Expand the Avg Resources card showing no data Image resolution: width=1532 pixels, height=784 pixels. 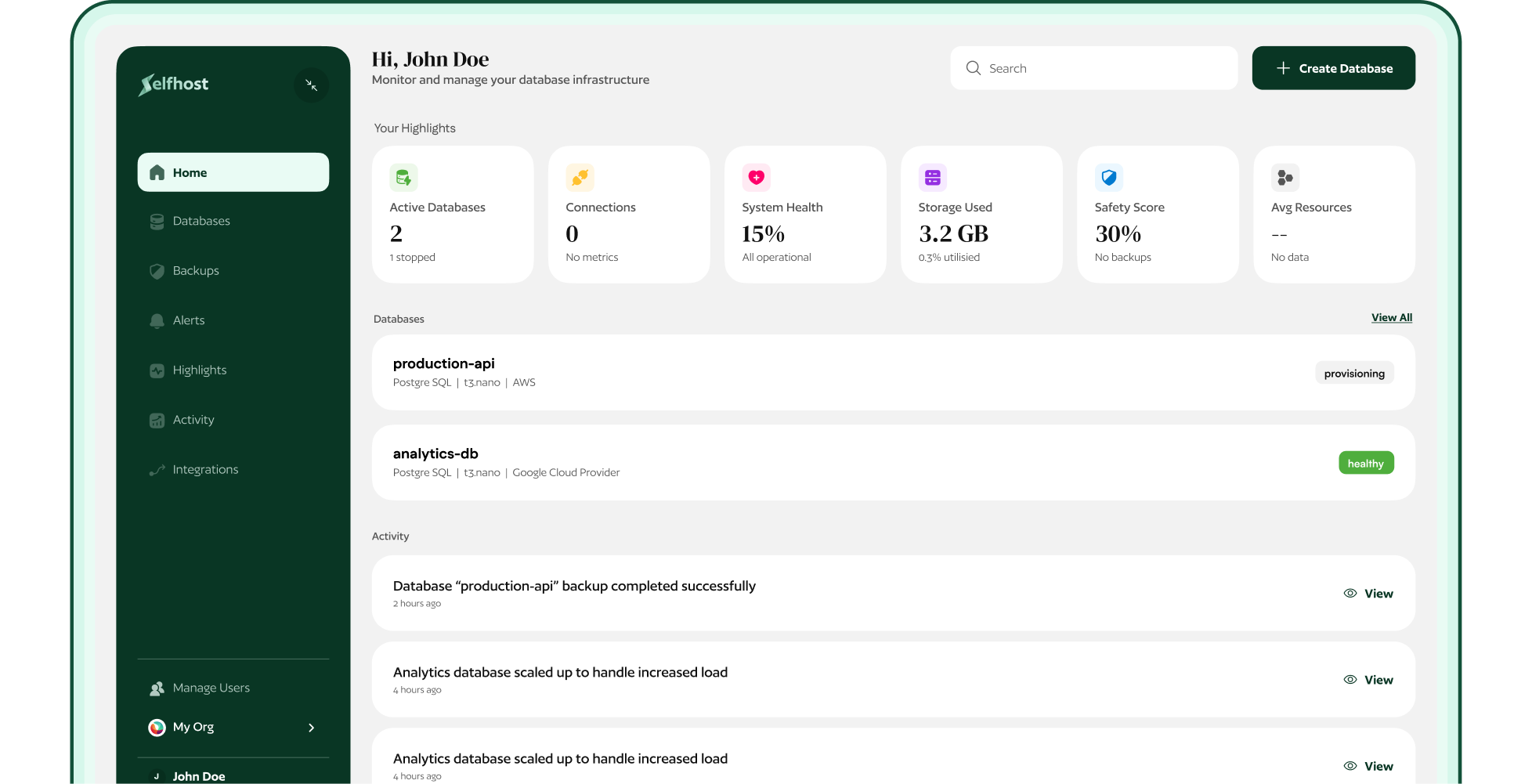pos(1334,215)
